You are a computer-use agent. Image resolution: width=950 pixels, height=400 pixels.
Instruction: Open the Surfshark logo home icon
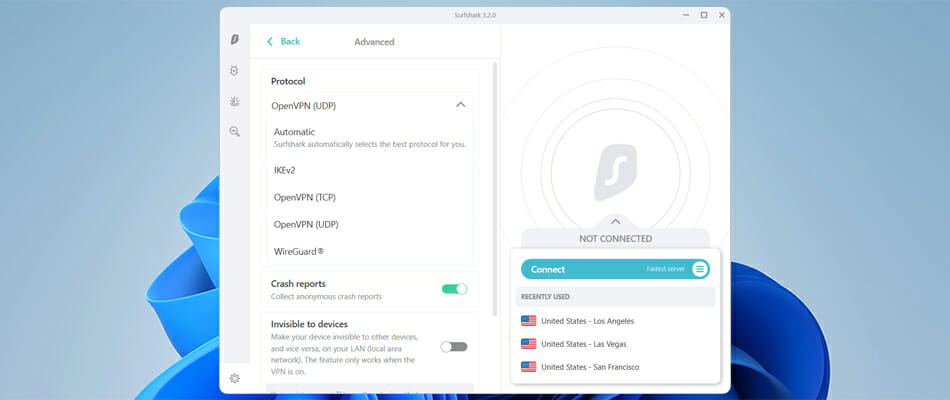pos(234,40)
